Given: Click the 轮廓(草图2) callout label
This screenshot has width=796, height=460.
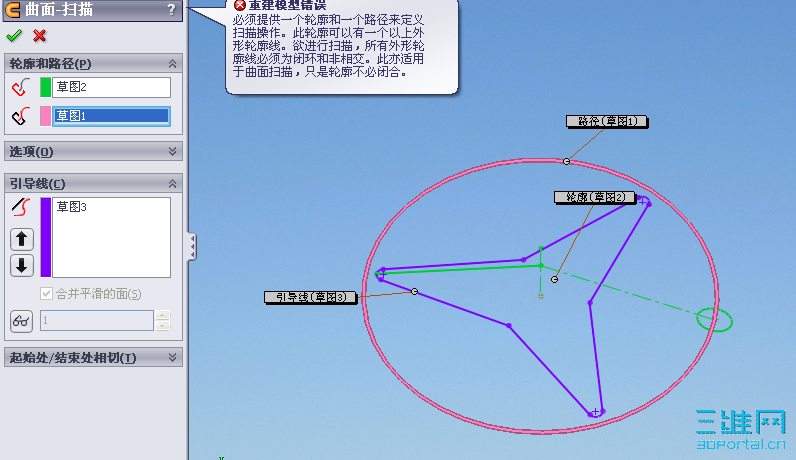Looking at the screenshot, I should click(x=594, y=197).
